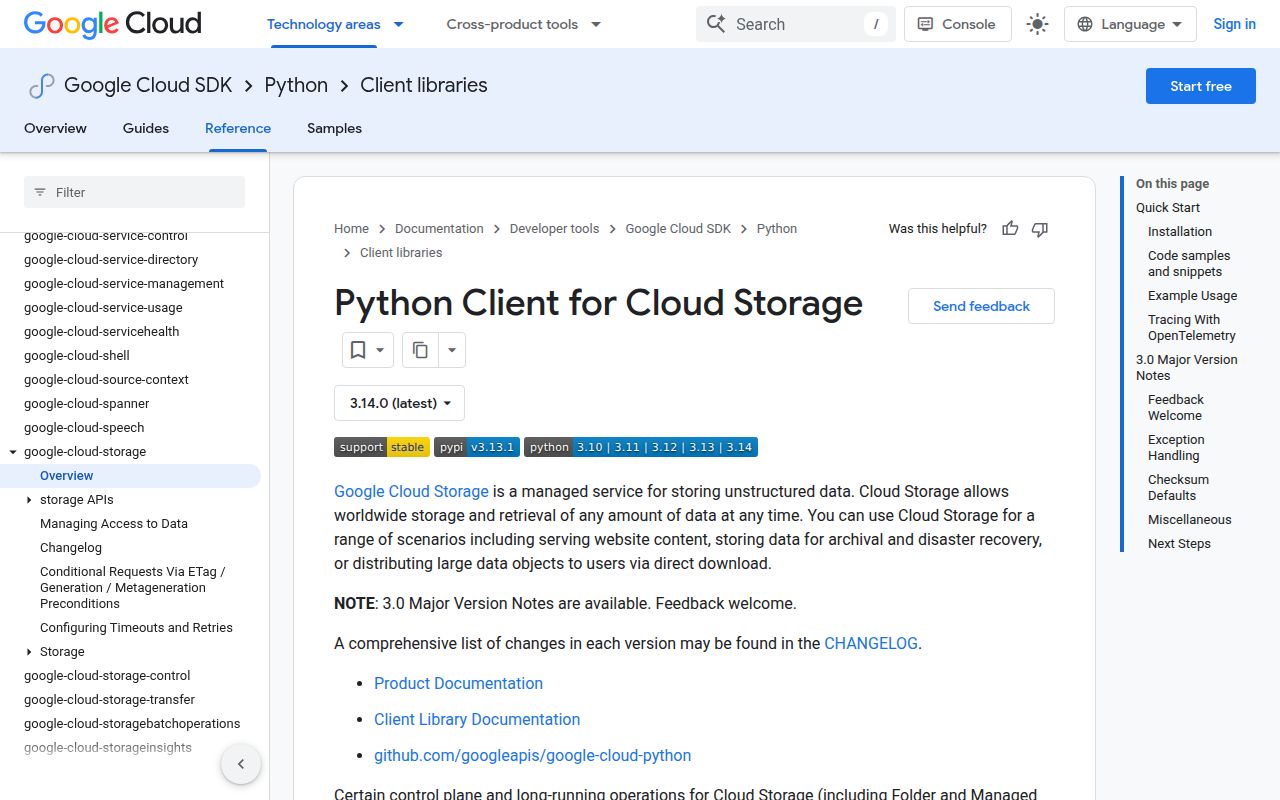This screenshot has height=800, width=1280.
Task: Click the Filter icon in sidebar
Action: 40,192
